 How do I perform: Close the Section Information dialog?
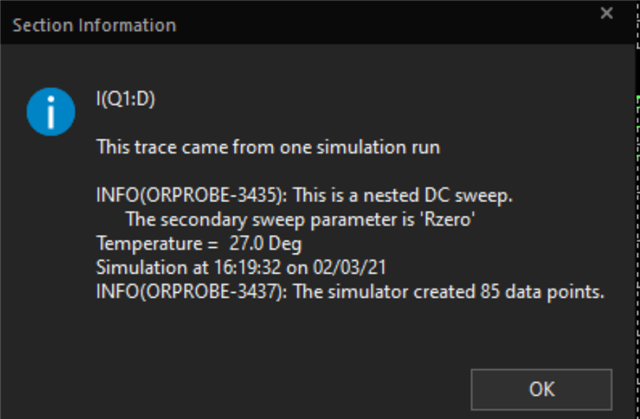coord(606,14)
